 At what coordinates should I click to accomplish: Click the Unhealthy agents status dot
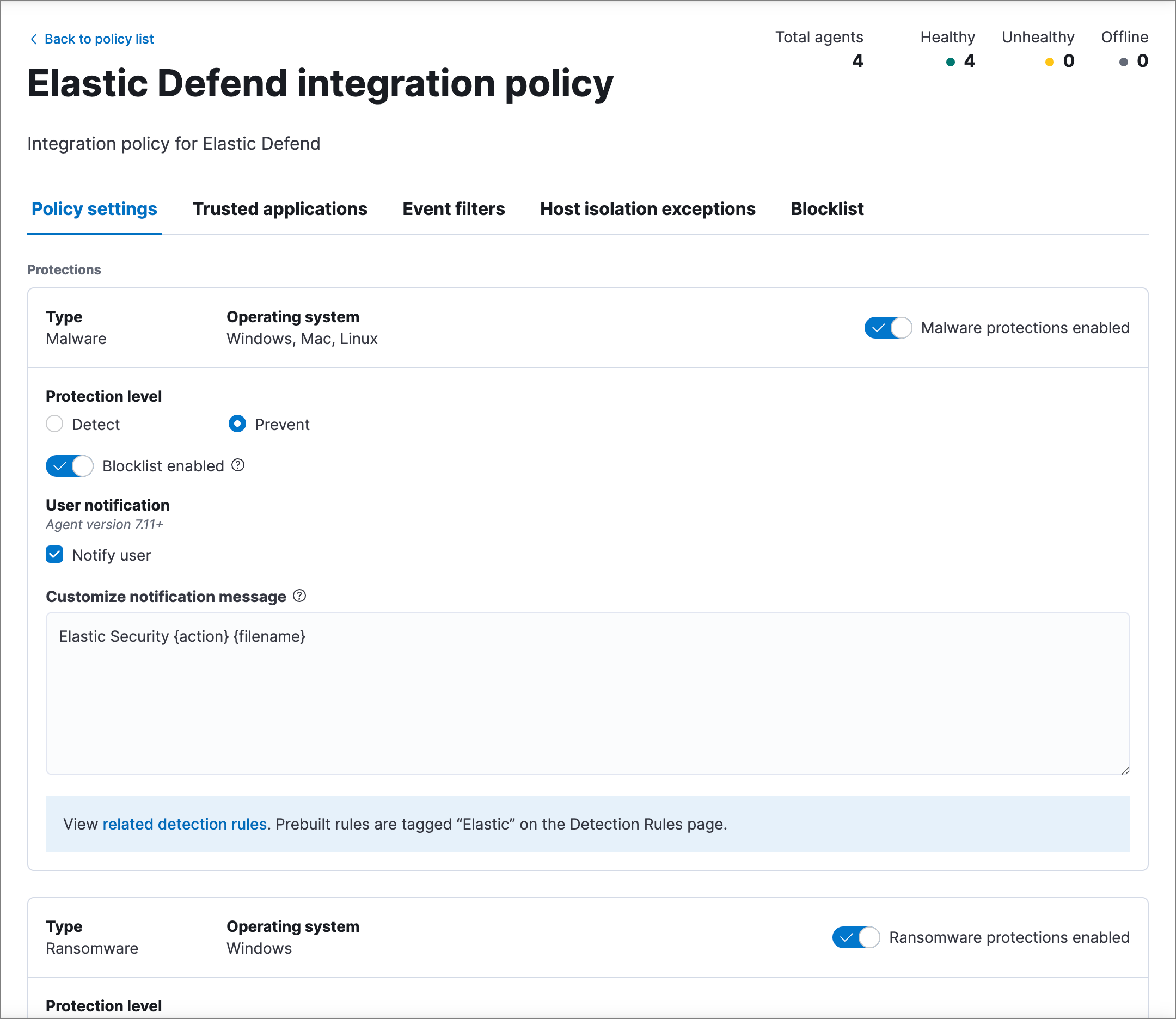[1049, 62]
